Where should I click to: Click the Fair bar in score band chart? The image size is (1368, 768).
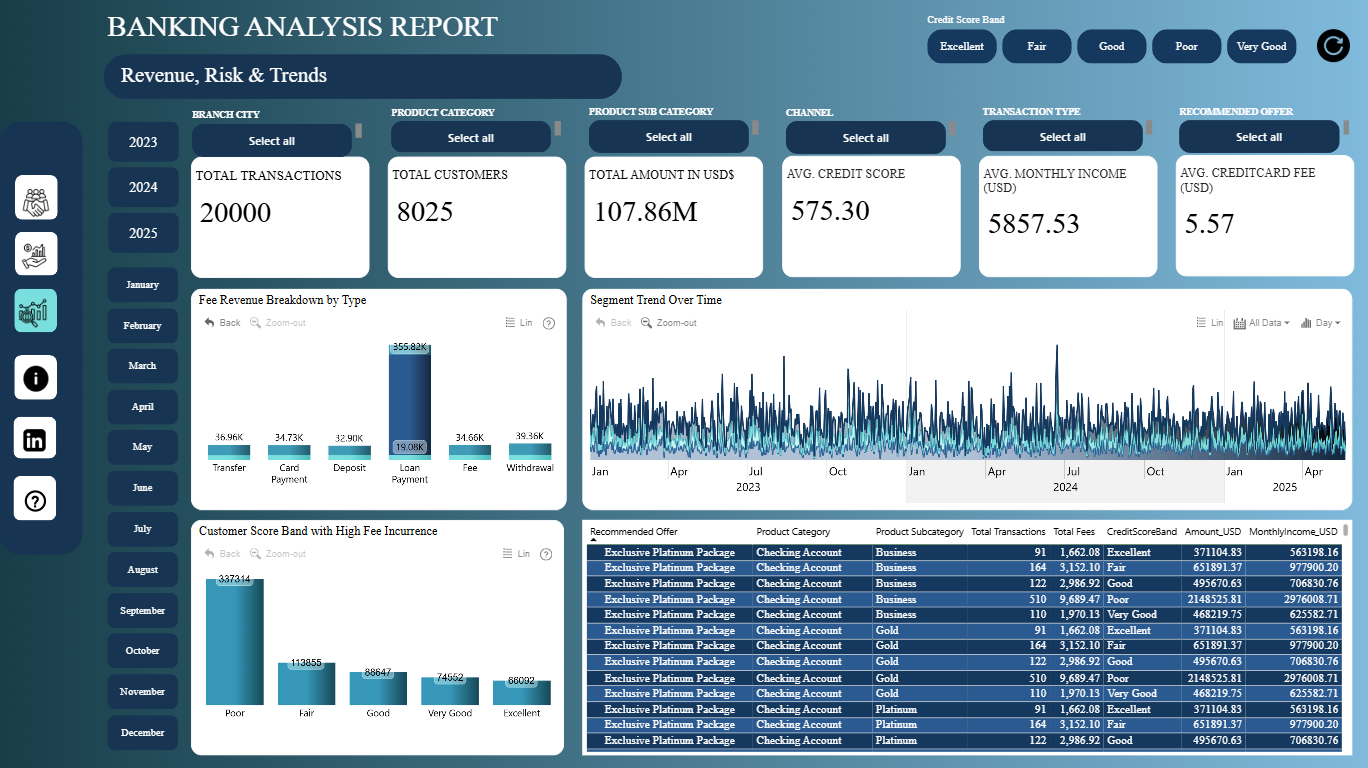click(306, 683)
